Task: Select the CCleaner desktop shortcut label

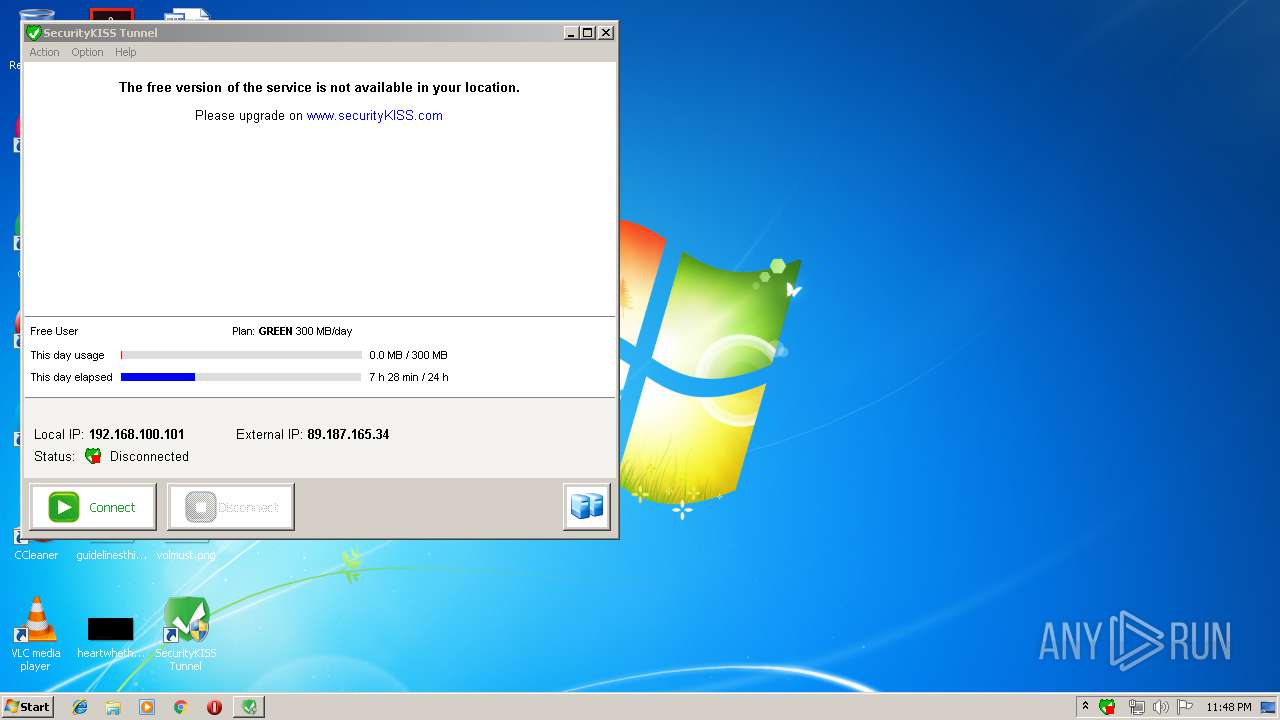Action: pos(36,555)
